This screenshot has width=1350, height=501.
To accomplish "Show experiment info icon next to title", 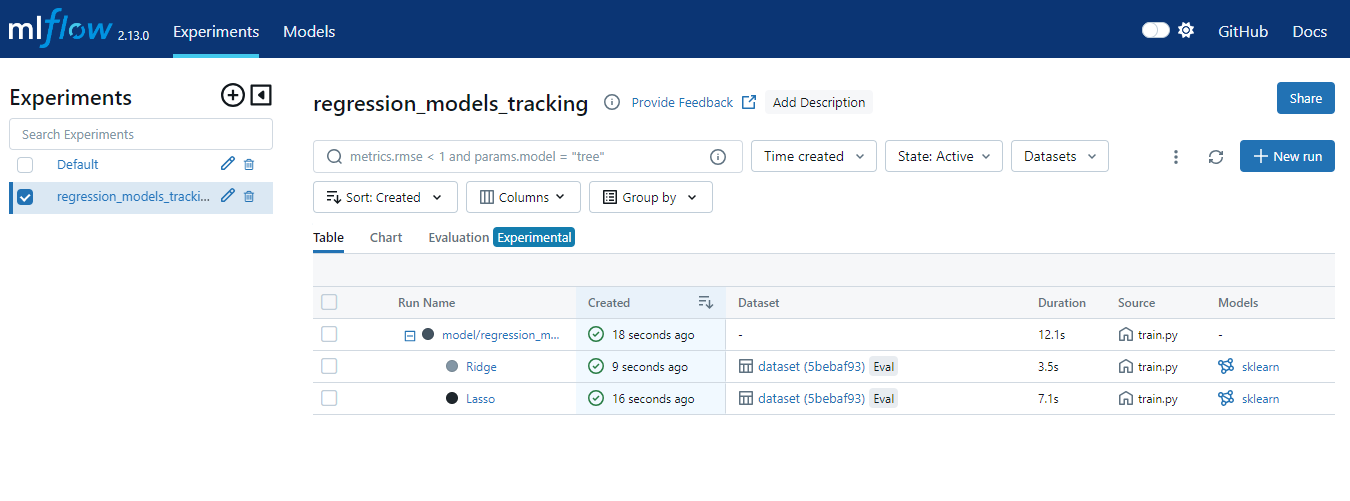I will (612, 102).
